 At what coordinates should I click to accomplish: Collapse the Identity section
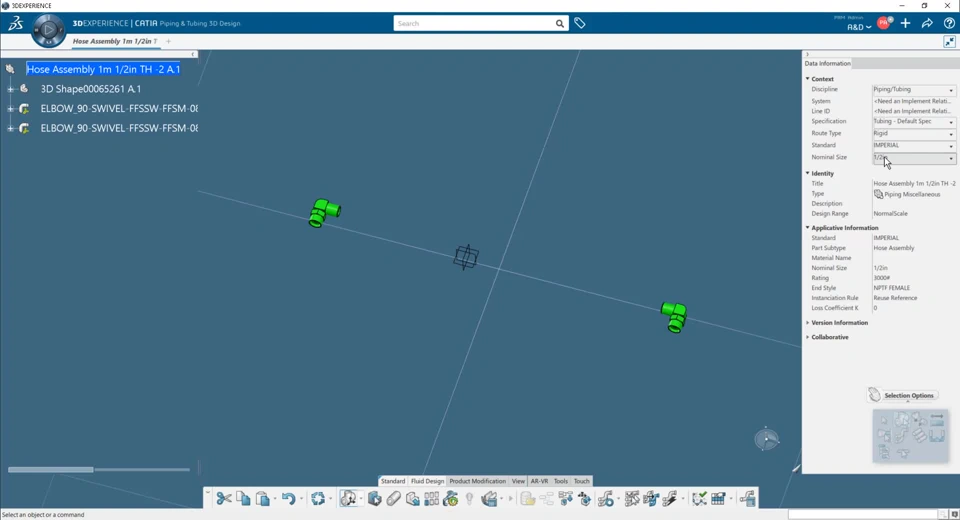coord(808,173)
